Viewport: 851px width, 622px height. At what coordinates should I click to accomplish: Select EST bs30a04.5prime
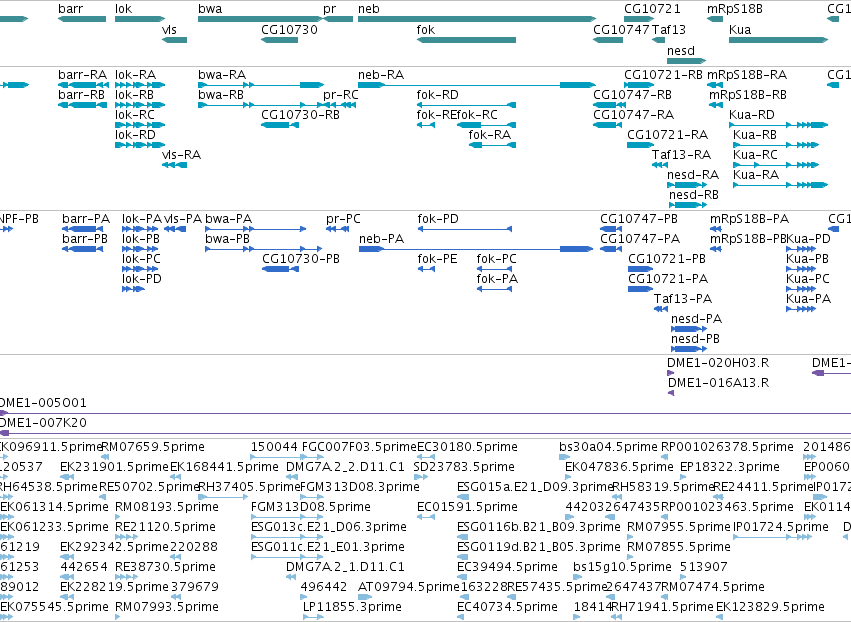(608, 447)
